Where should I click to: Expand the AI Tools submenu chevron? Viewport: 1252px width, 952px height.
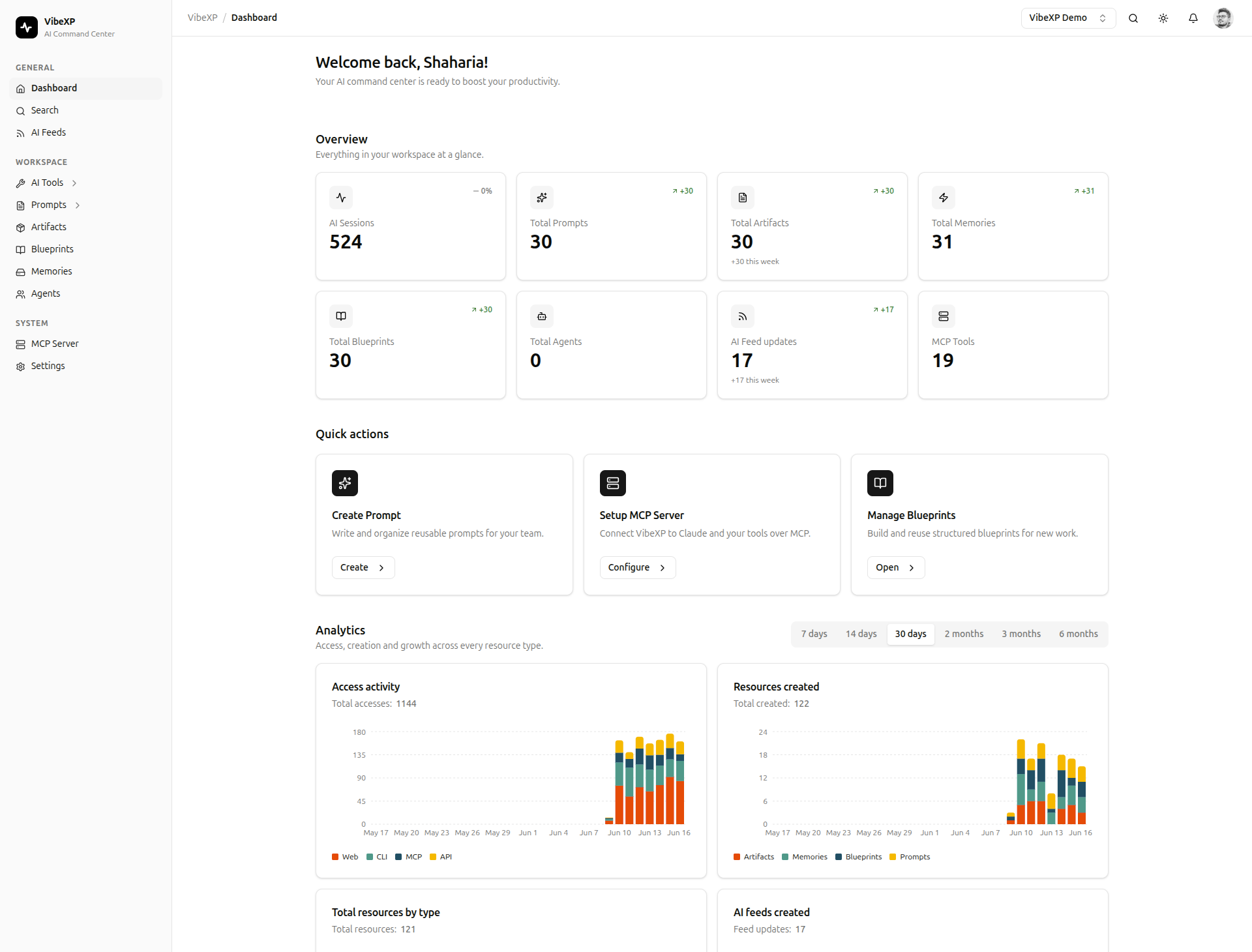coord(74,183)
